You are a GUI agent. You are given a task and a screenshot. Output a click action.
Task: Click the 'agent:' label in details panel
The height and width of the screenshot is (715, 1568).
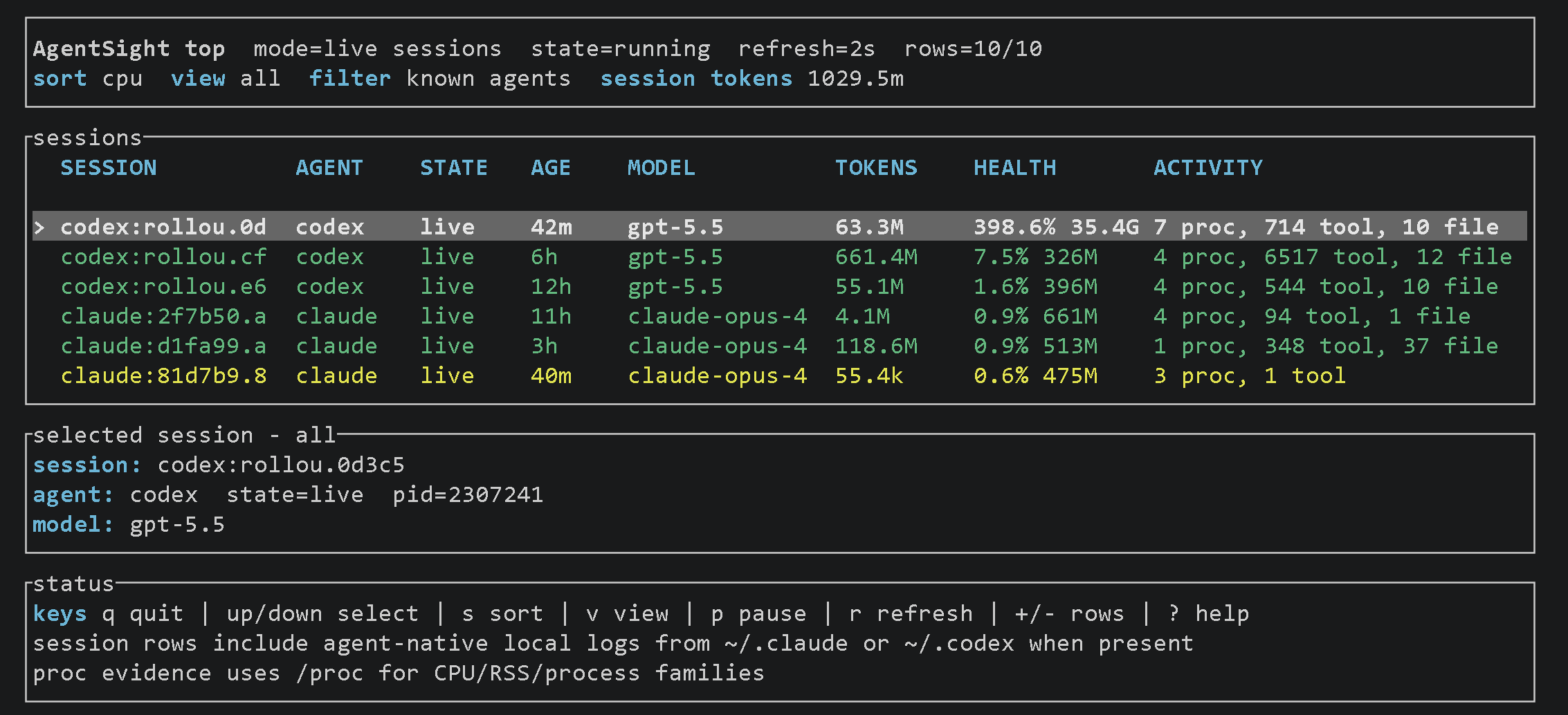73,494
